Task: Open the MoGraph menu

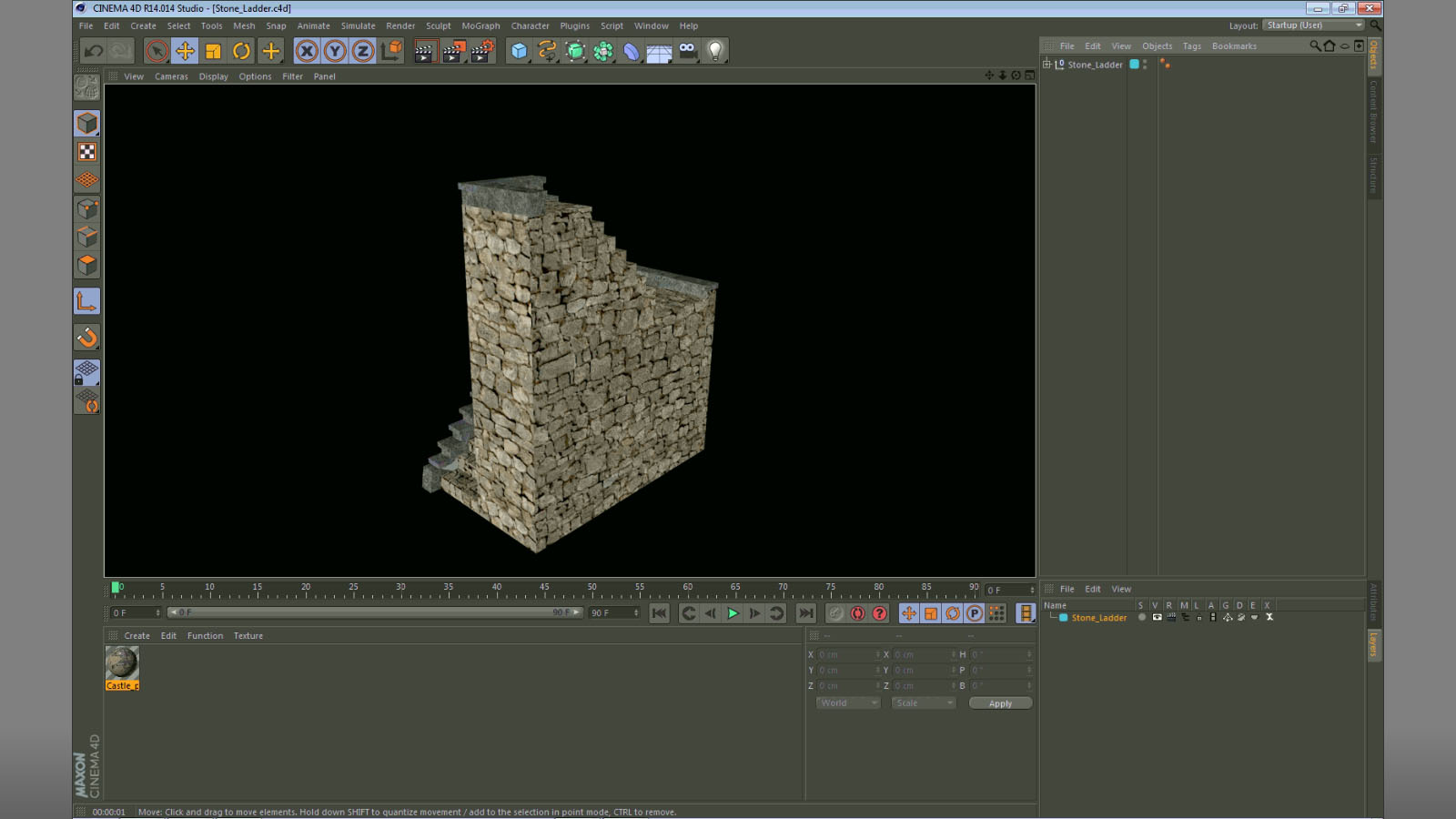Action: pos(480,26)
